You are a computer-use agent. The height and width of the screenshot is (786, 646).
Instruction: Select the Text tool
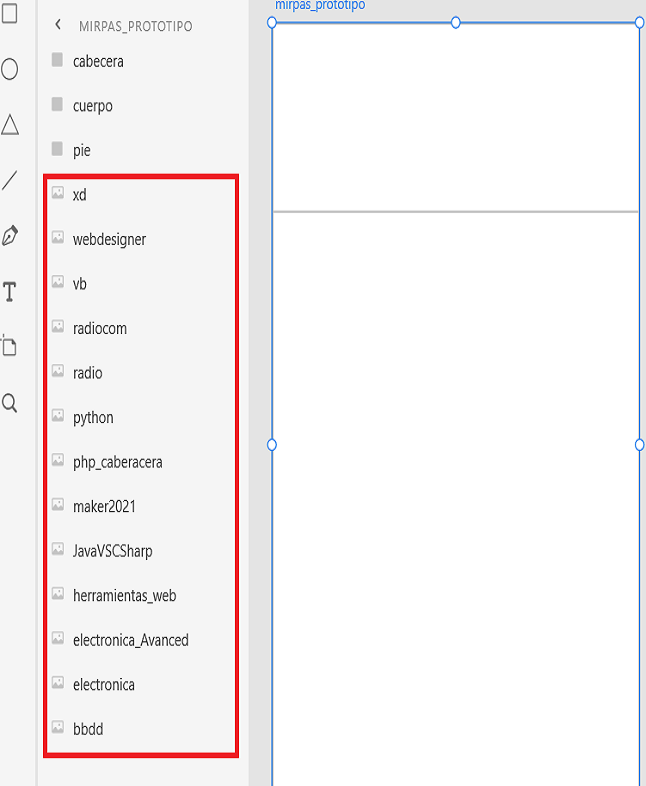[x=9, y=292]
